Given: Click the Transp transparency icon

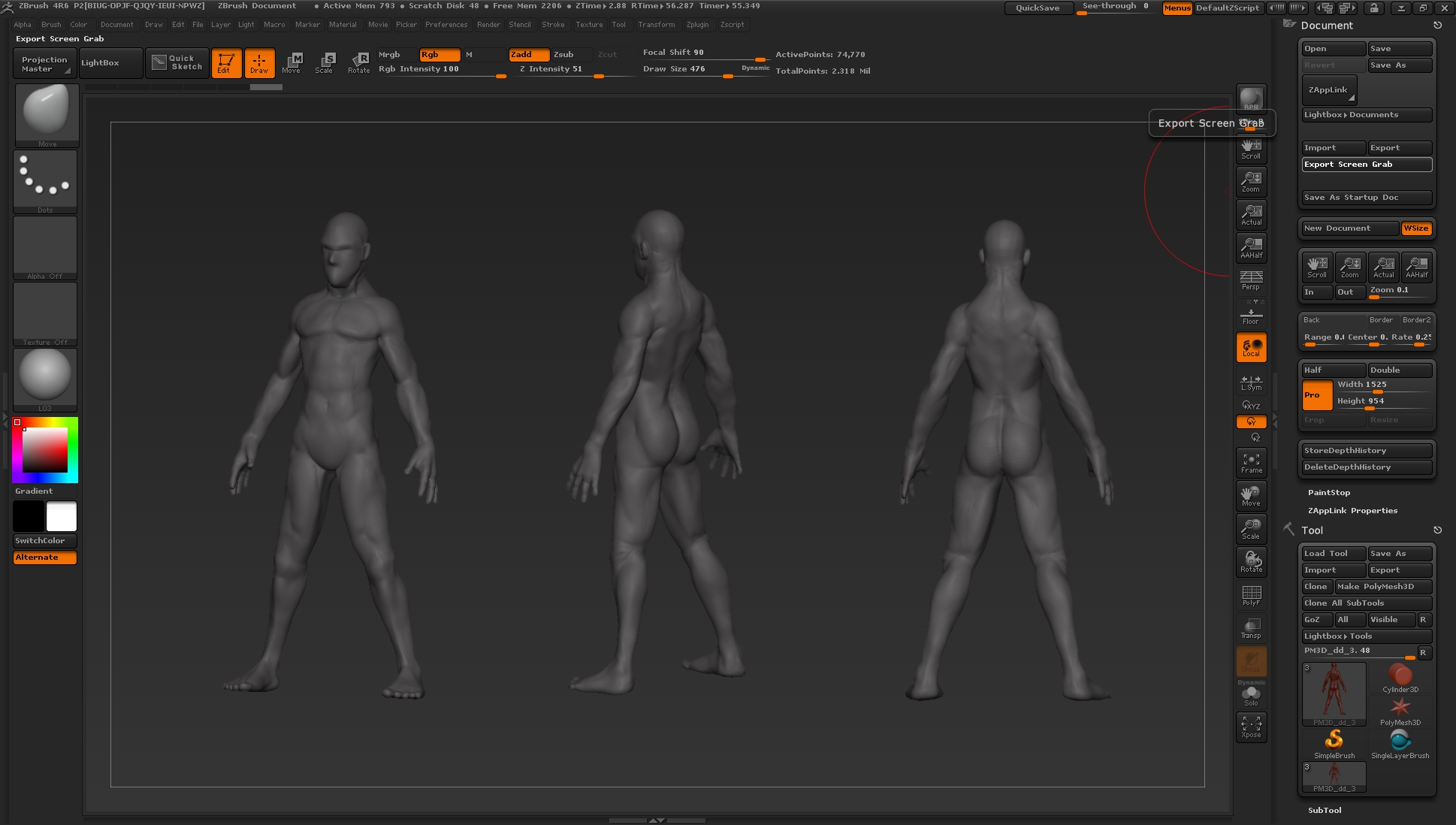Looking at the screenshot, I should point(1251,628).
